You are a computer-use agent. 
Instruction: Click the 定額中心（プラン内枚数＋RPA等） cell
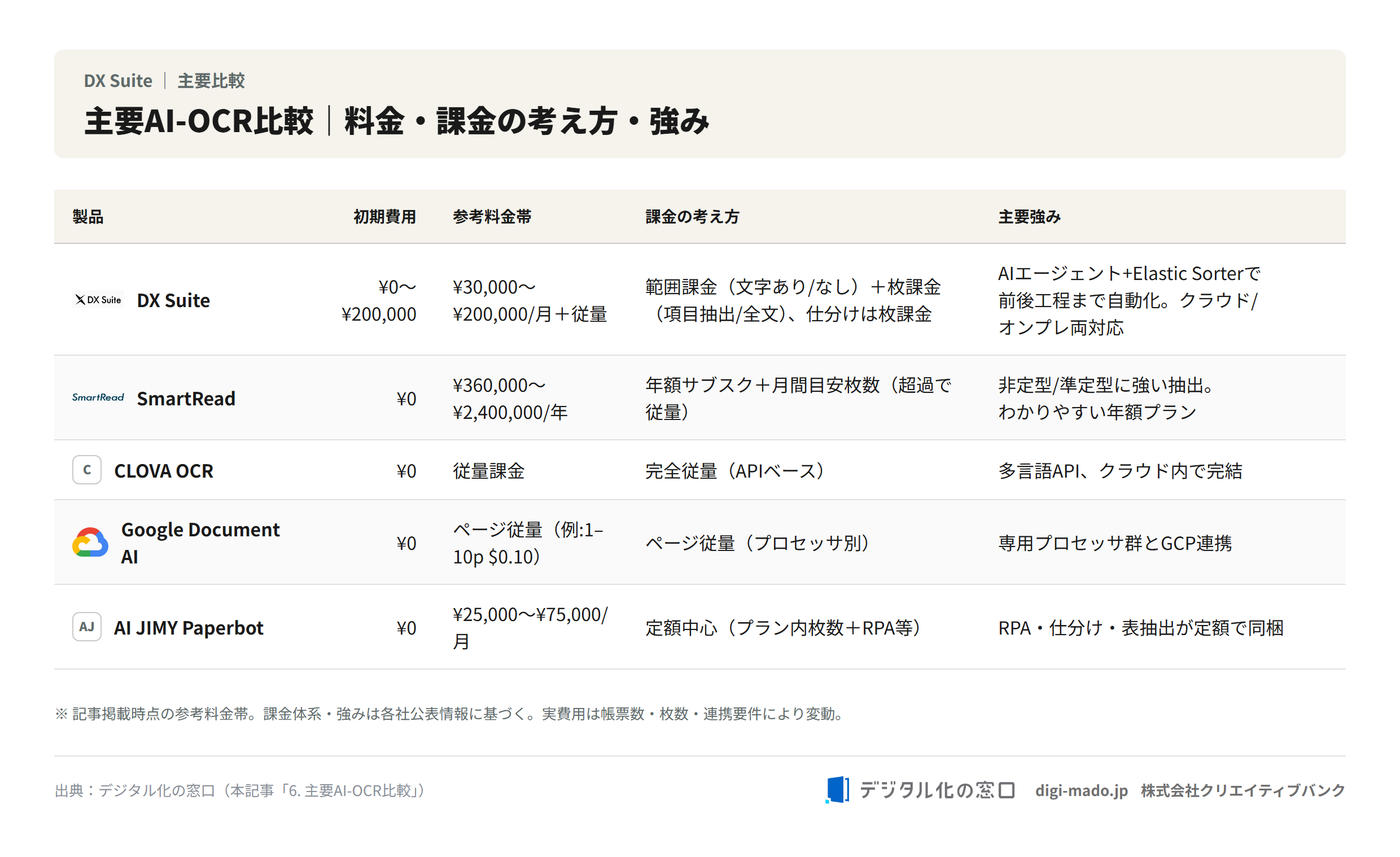click(x=783, y=627)
